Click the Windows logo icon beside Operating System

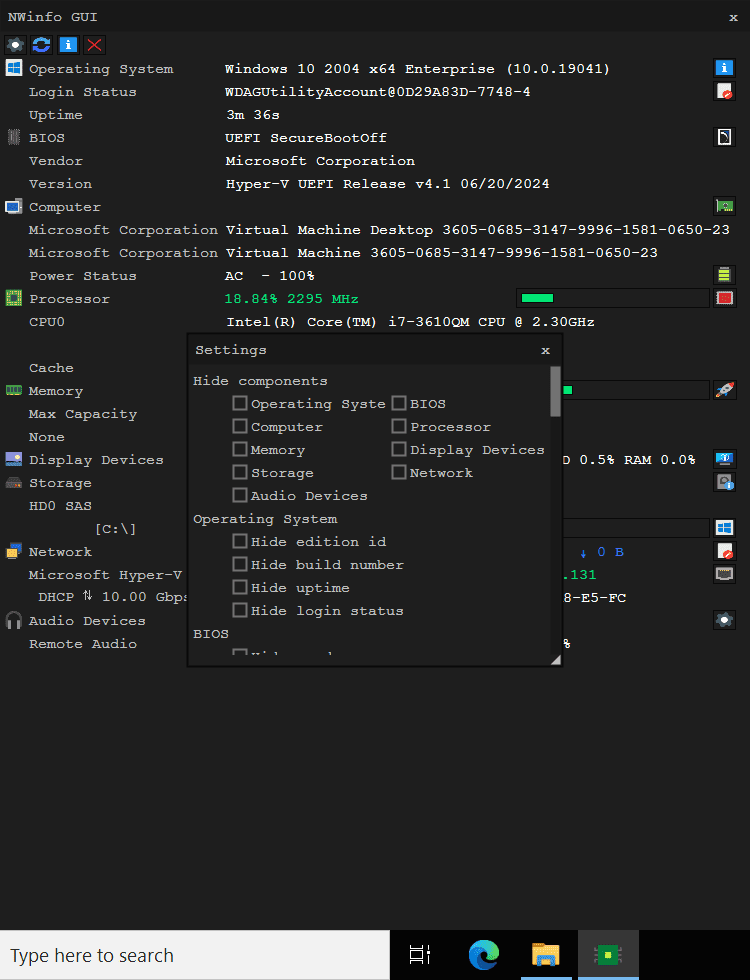[x=14, y=68]
